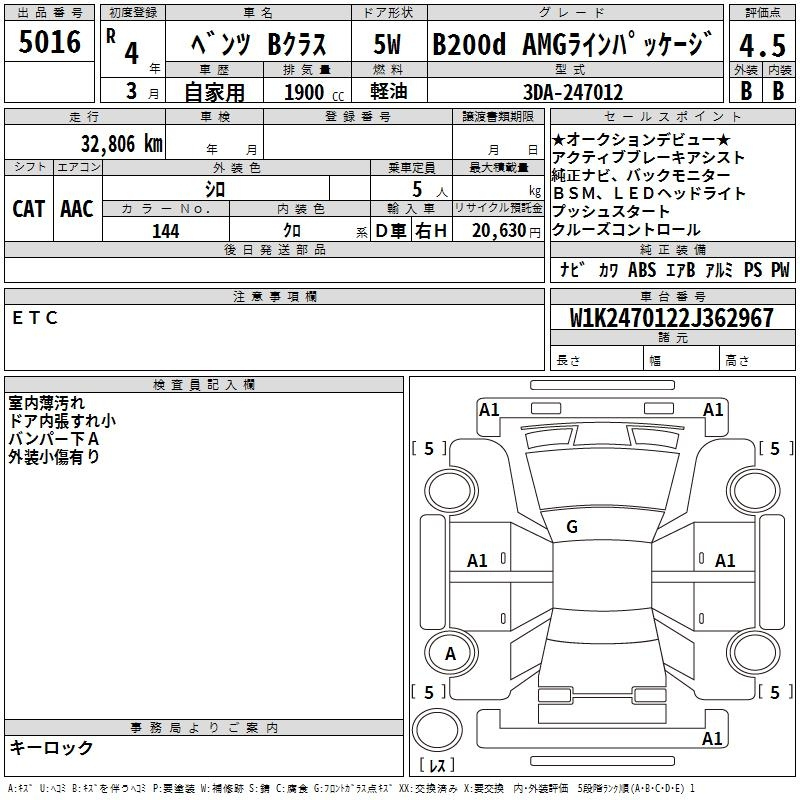This screenshot has width=800, height=800.
Task: Click the ナビ equipment marker
Action: (x=573, y=270)
